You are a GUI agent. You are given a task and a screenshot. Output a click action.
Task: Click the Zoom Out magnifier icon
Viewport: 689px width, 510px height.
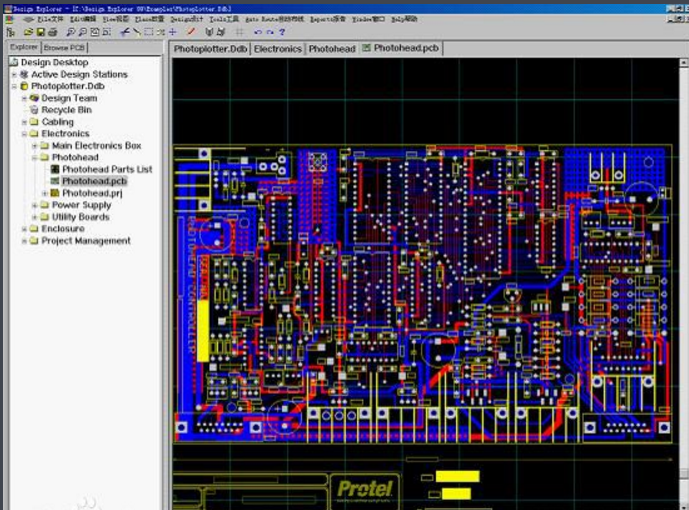click(83, 32)
